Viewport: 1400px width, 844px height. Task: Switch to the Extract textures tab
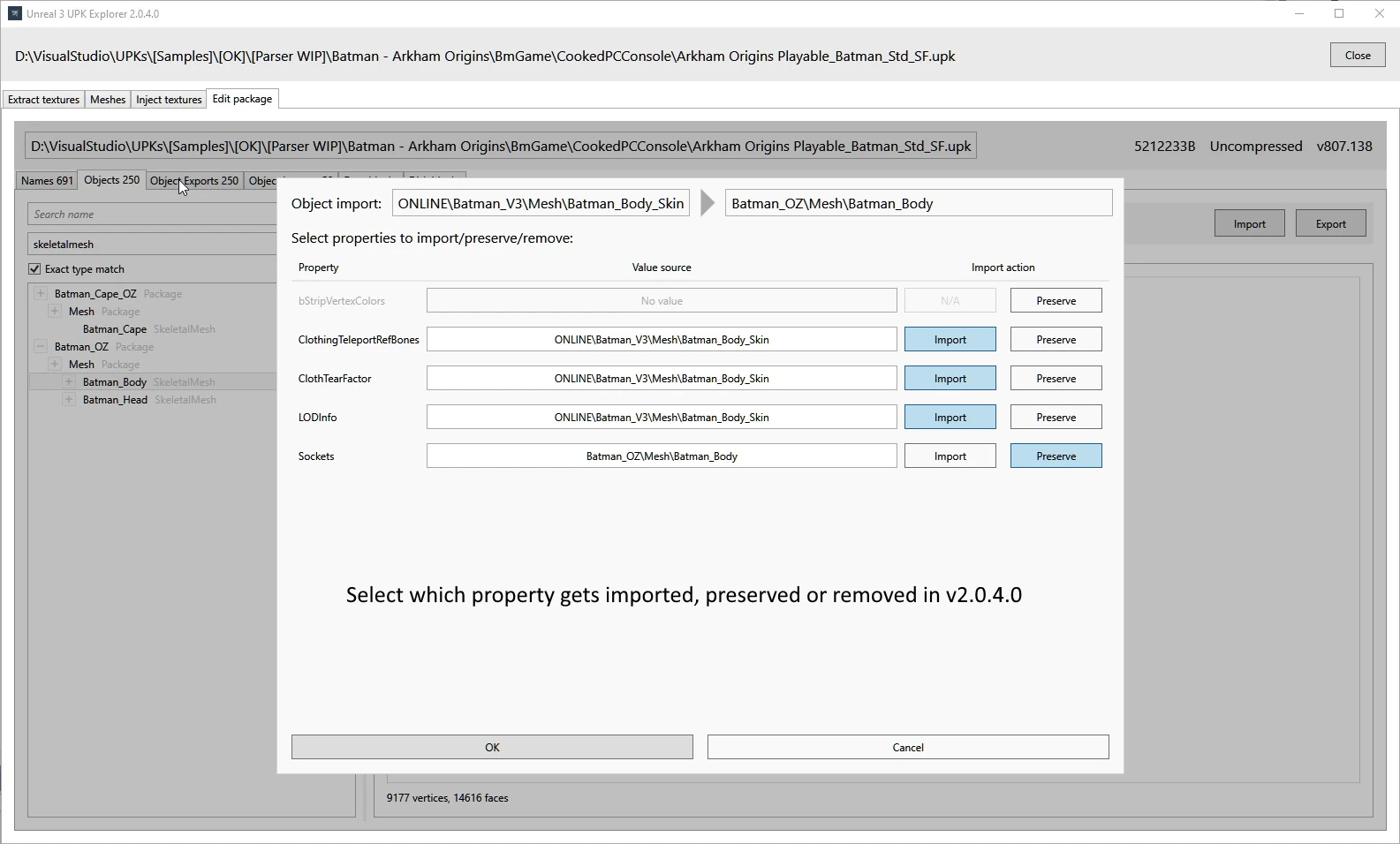(x=43, y=100)
